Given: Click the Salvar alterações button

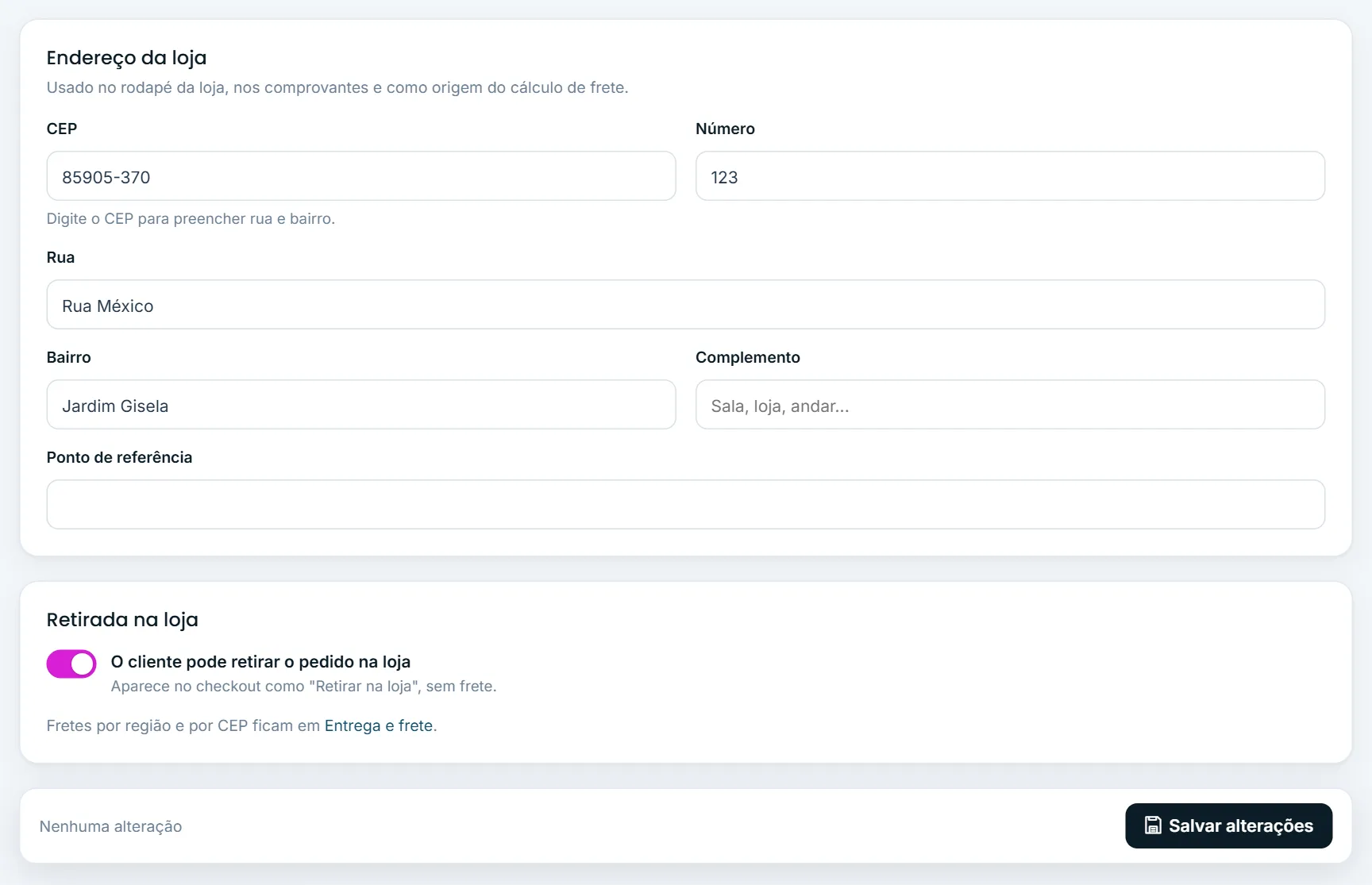Looking at the screenshot, I should coord(1228,825).
